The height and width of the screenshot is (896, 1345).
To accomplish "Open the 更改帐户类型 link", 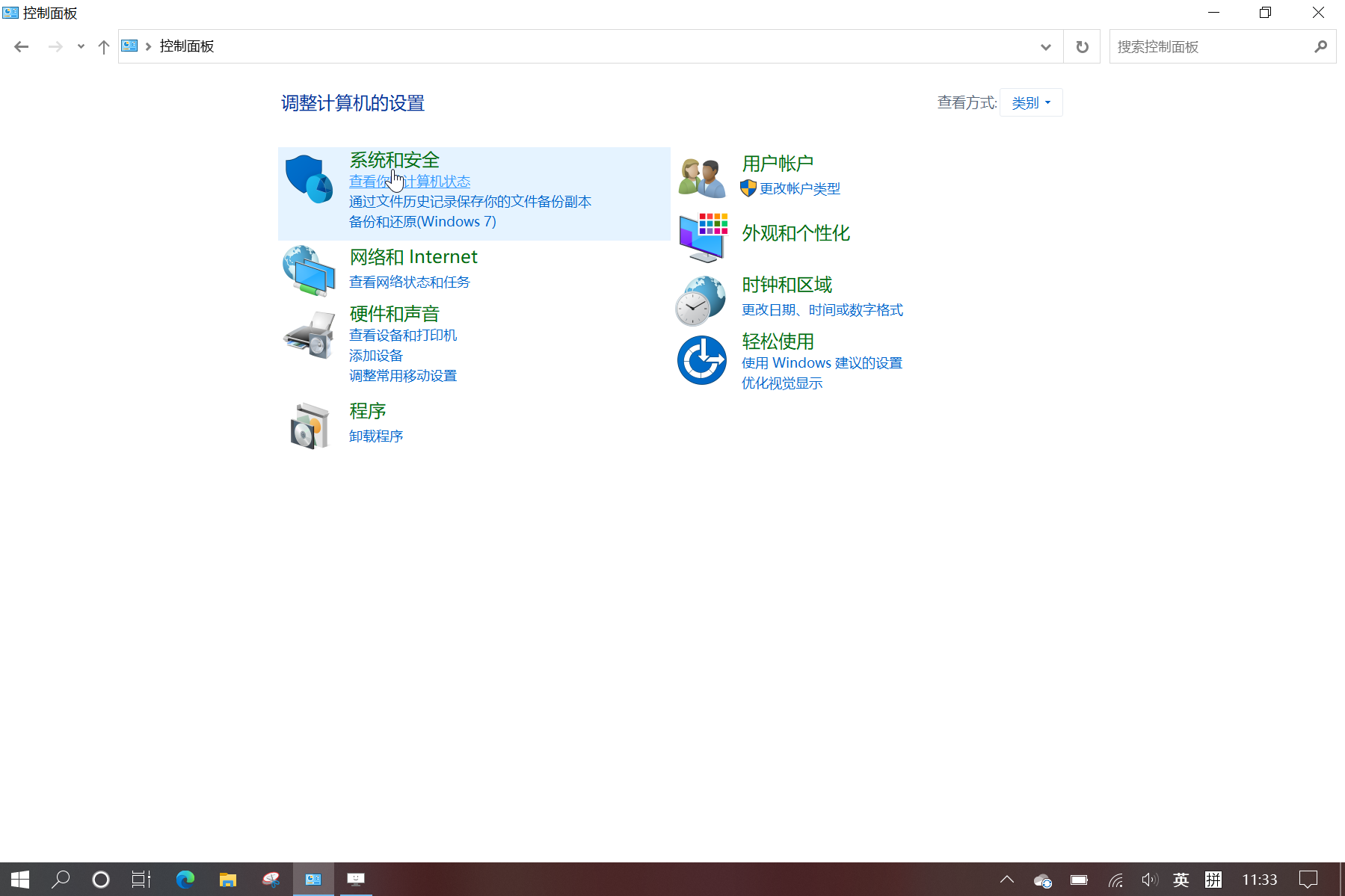I will [799, 189].
